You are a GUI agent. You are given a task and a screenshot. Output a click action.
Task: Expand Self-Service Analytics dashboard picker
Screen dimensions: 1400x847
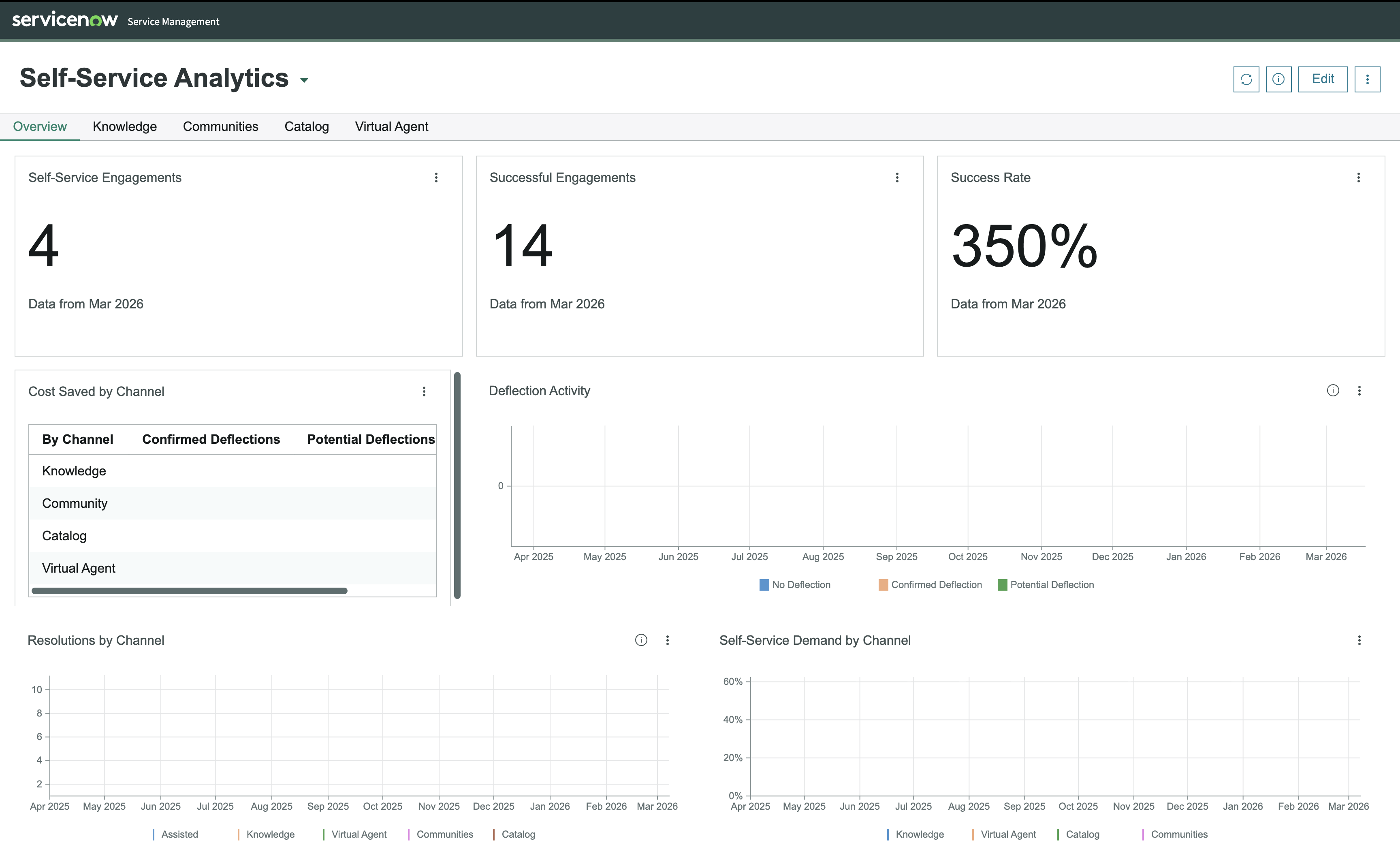305,80
